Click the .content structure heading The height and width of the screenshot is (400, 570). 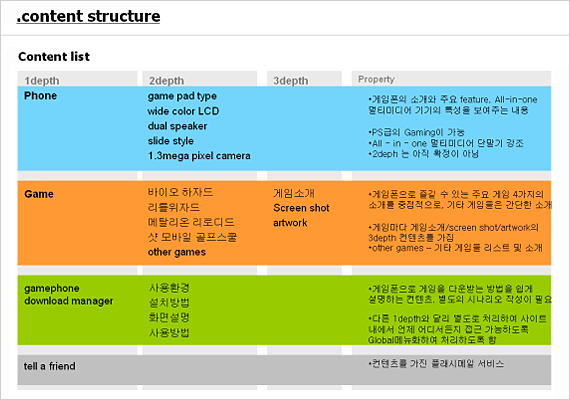tap(88, 16)
